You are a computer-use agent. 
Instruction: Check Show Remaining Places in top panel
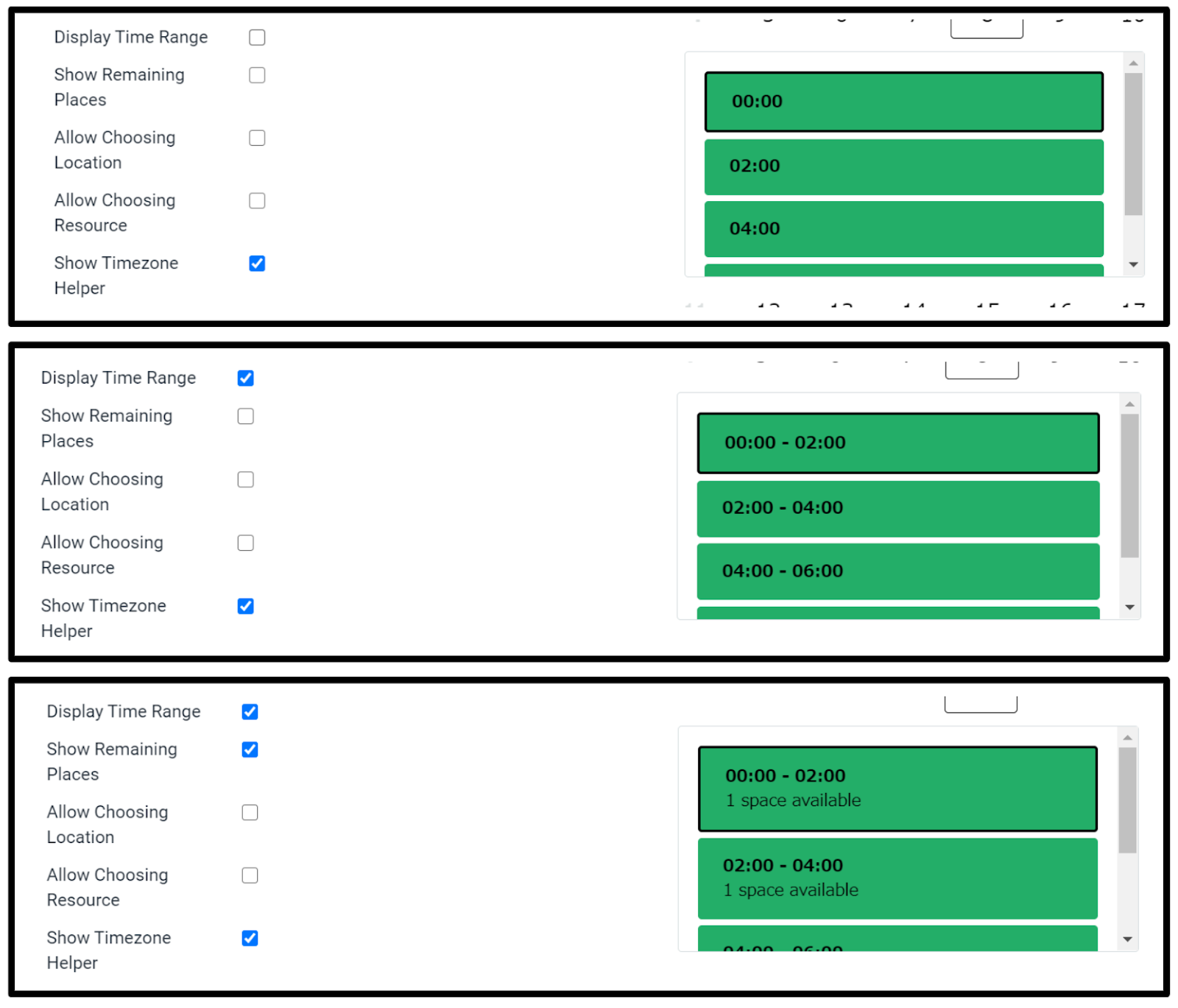(257, 75)
